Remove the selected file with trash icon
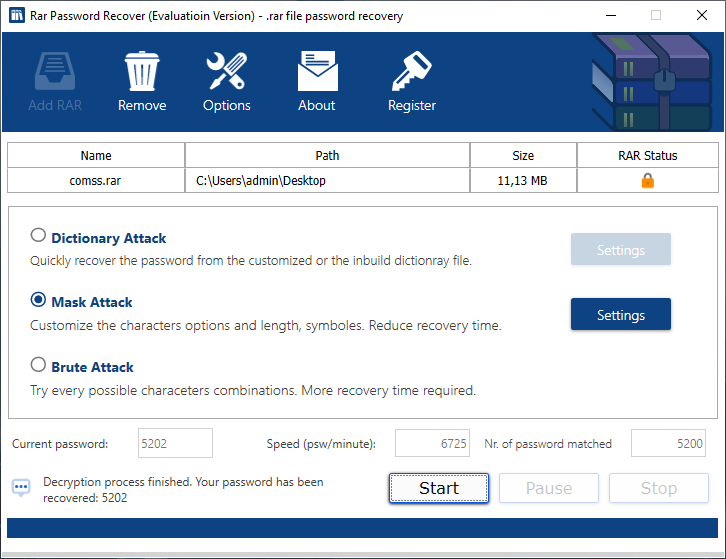Screen dimensions: 726x559 pos(142,71)
